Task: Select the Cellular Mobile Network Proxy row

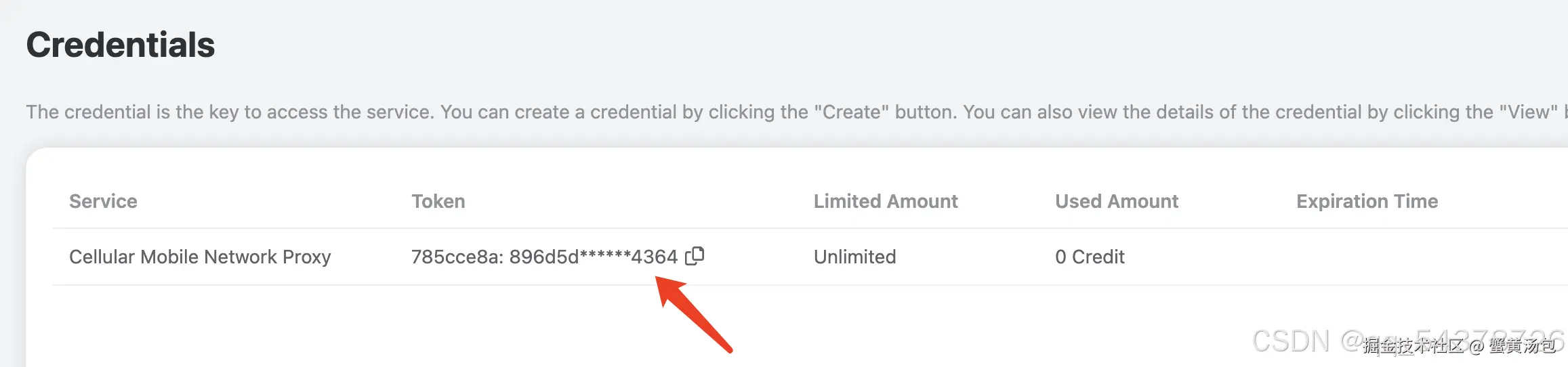Action: point(200,257)
